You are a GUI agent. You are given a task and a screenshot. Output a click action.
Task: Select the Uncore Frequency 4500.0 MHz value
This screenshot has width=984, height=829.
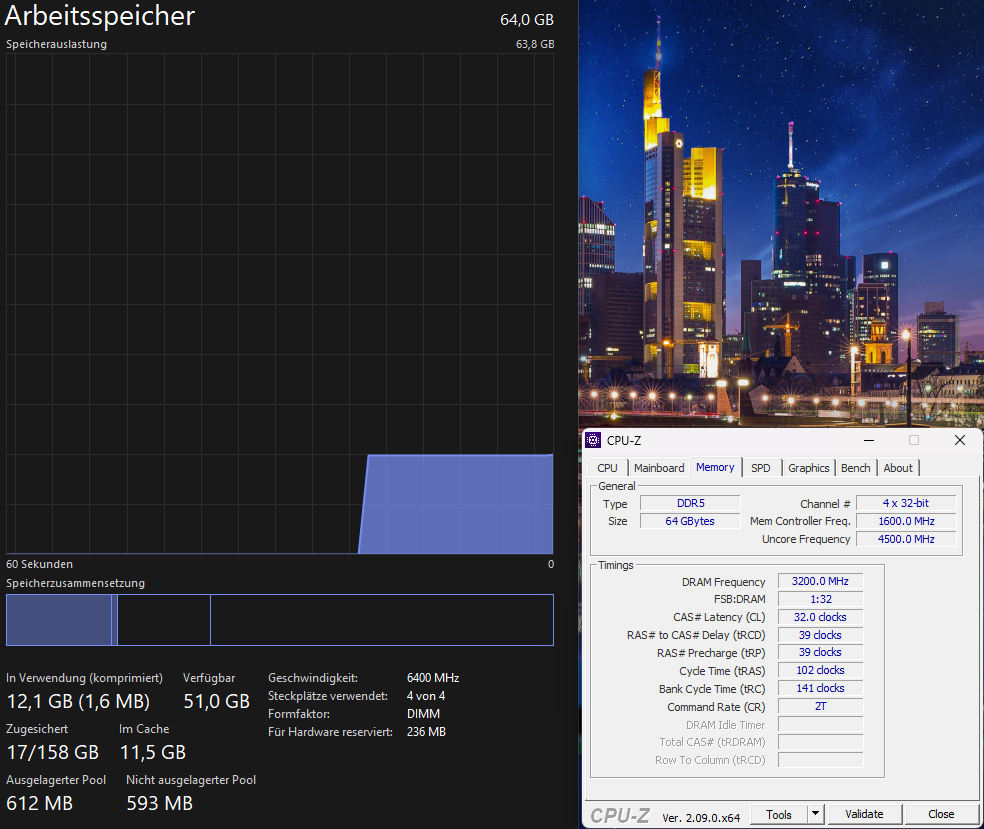click(x=906, y=539)
